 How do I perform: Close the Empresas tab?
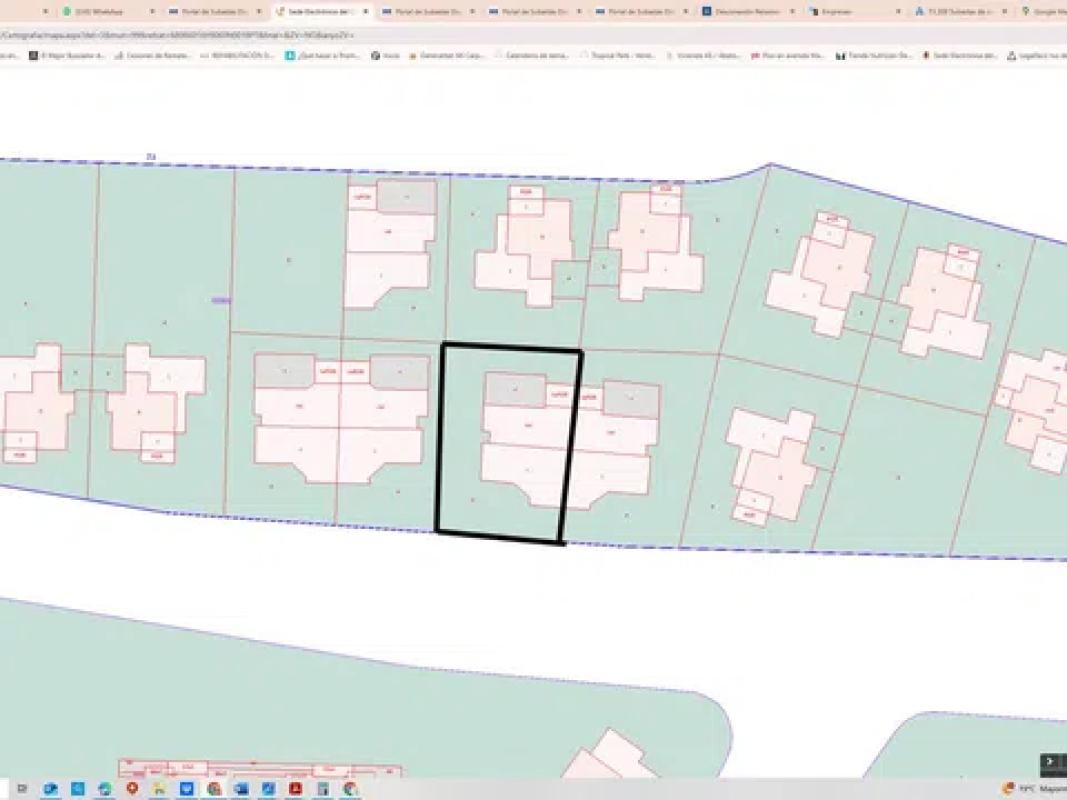897,12
